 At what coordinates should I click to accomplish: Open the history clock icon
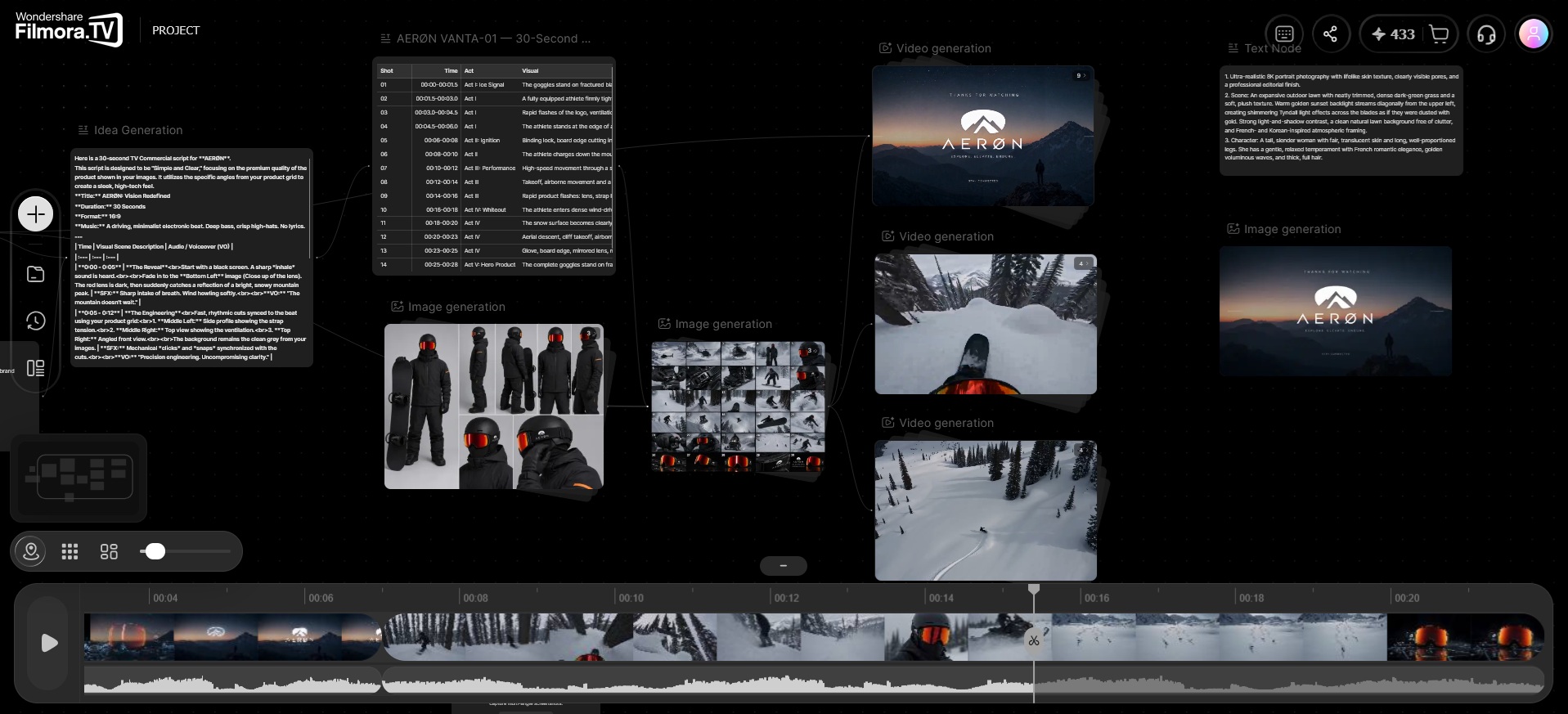[36, 321]
